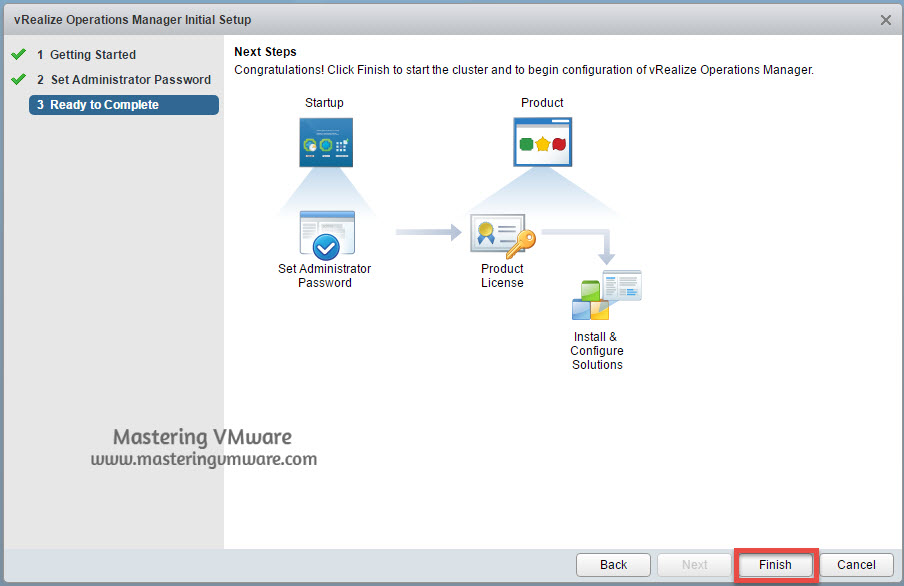Click the 'Set Administrator Password' label under the icon
The height and width of the screenshot is (586, 904).
point(325,276)
